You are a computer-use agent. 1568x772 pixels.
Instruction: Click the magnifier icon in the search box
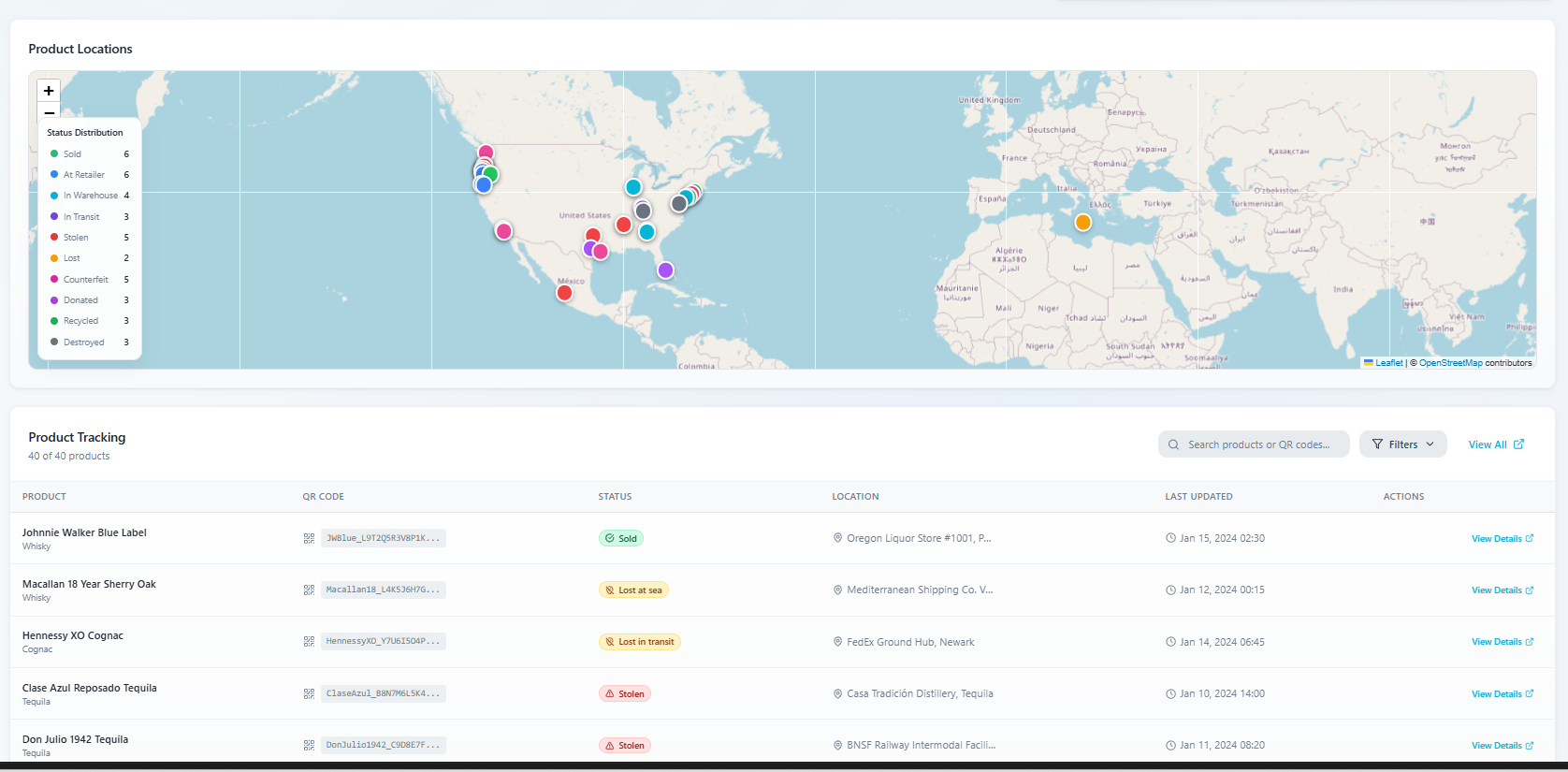pos(1173,444)
